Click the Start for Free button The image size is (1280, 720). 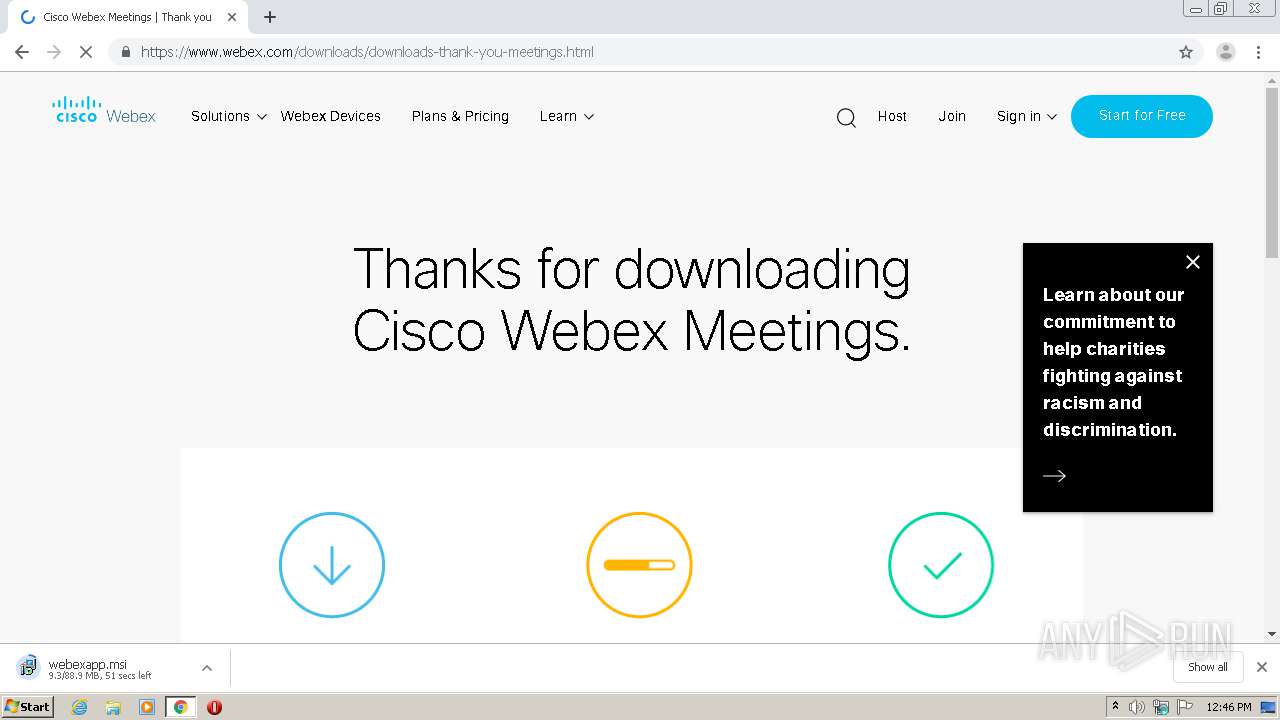[1142, 116]
